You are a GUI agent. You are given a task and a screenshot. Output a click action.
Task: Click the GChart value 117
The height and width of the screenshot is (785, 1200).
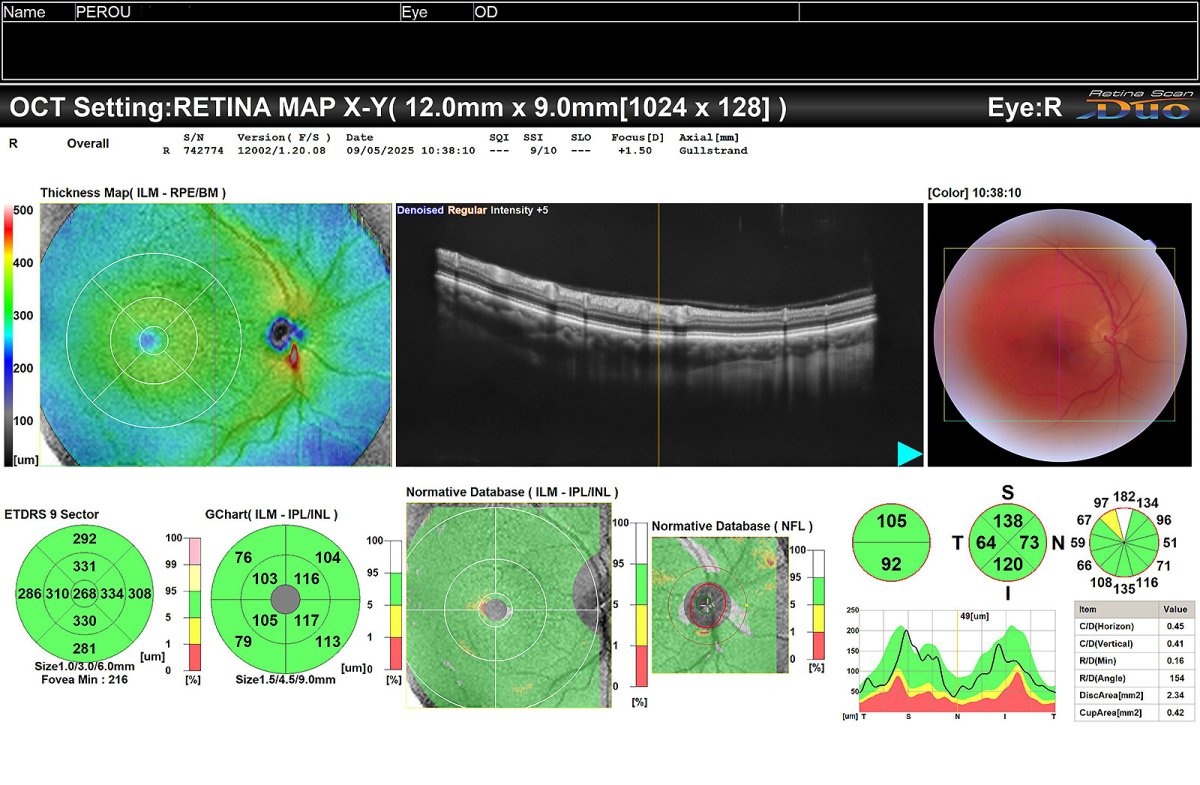307,621
